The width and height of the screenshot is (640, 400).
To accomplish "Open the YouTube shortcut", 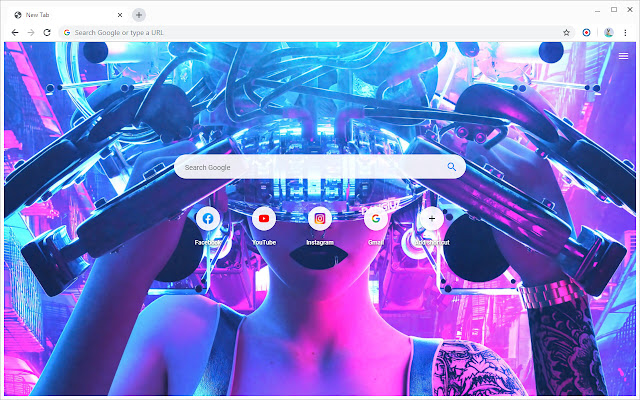I will [264, 219].
